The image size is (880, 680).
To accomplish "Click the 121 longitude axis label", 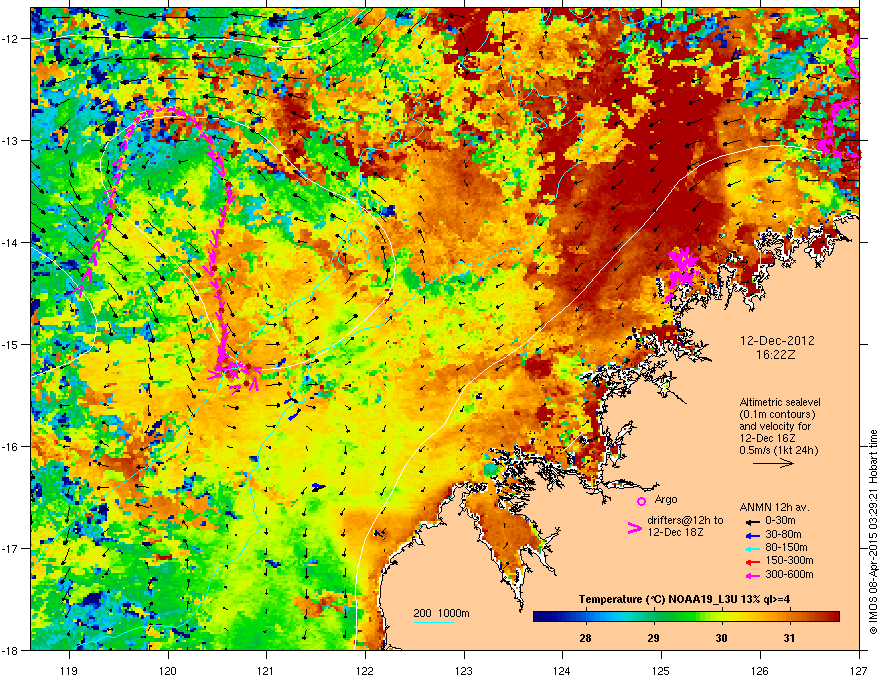I will point(266,670).
